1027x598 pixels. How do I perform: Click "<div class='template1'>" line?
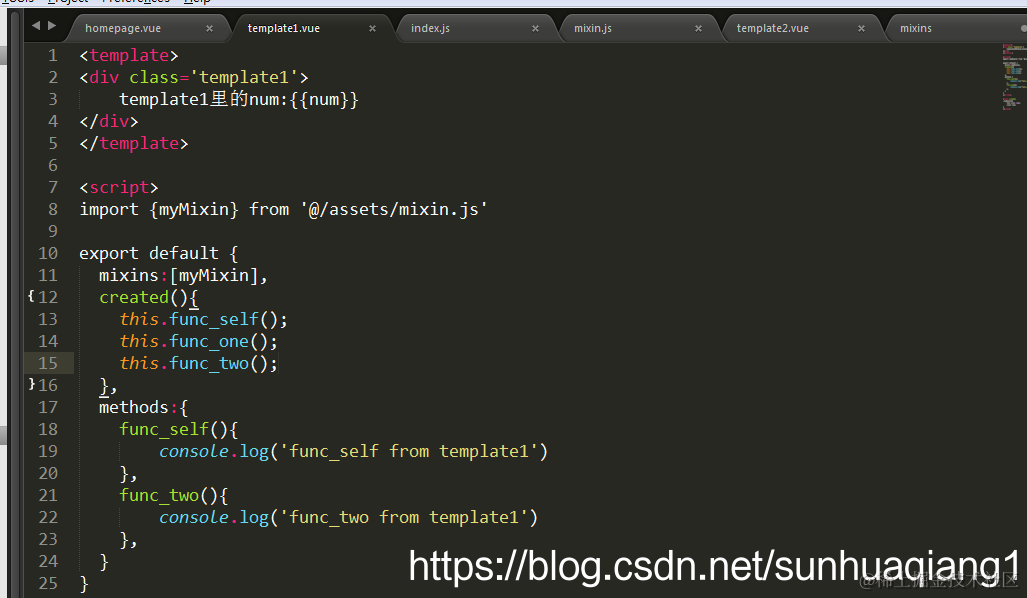[194, 77]
